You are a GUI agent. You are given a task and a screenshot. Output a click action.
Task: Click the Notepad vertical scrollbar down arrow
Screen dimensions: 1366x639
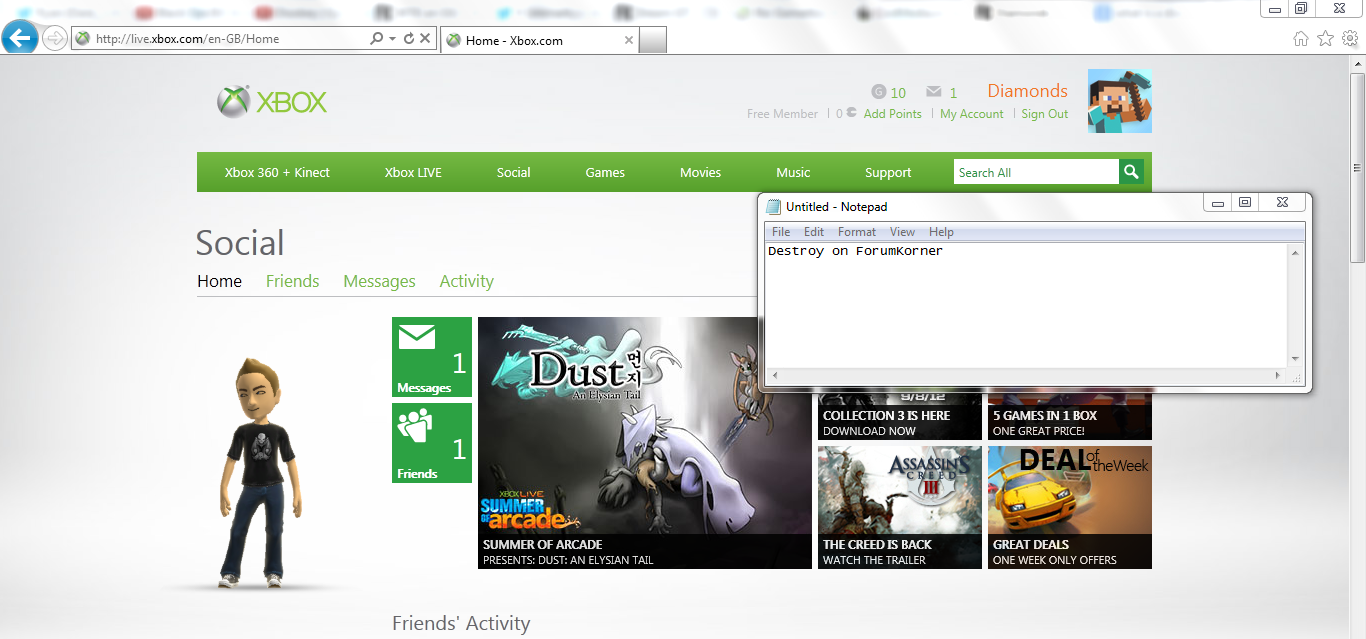coord(1296,359)
